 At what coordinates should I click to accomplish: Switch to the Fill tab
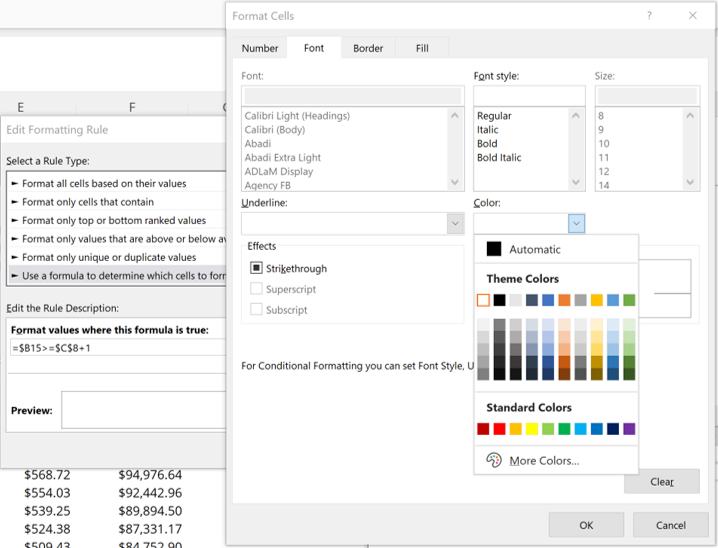[x=422, y=48]
